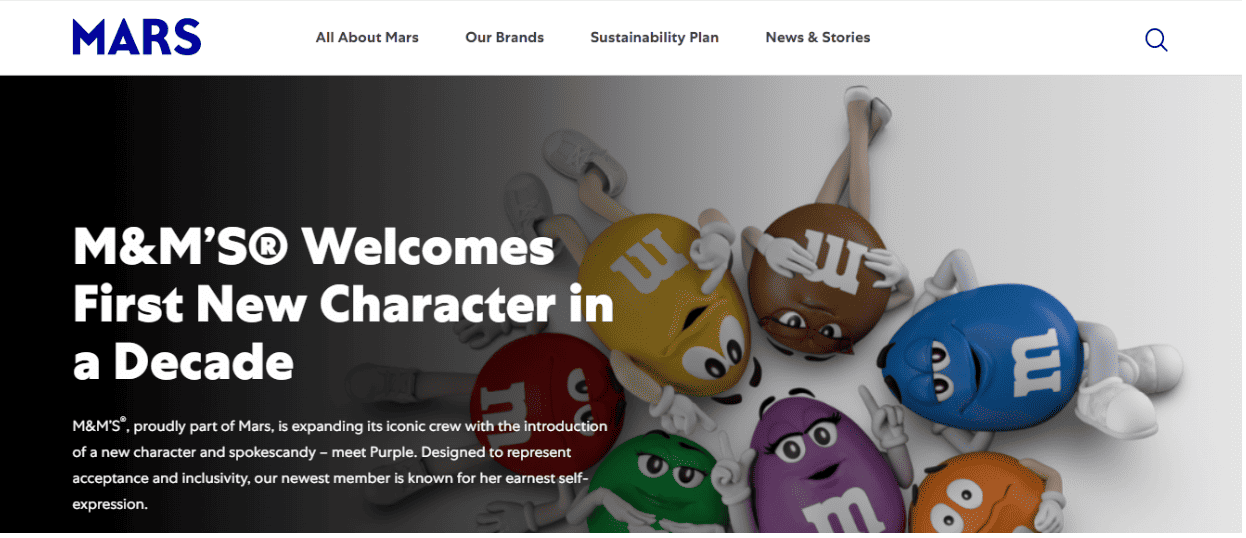
Task: Open the All About Mars menu
Action: tap(367, 38)
